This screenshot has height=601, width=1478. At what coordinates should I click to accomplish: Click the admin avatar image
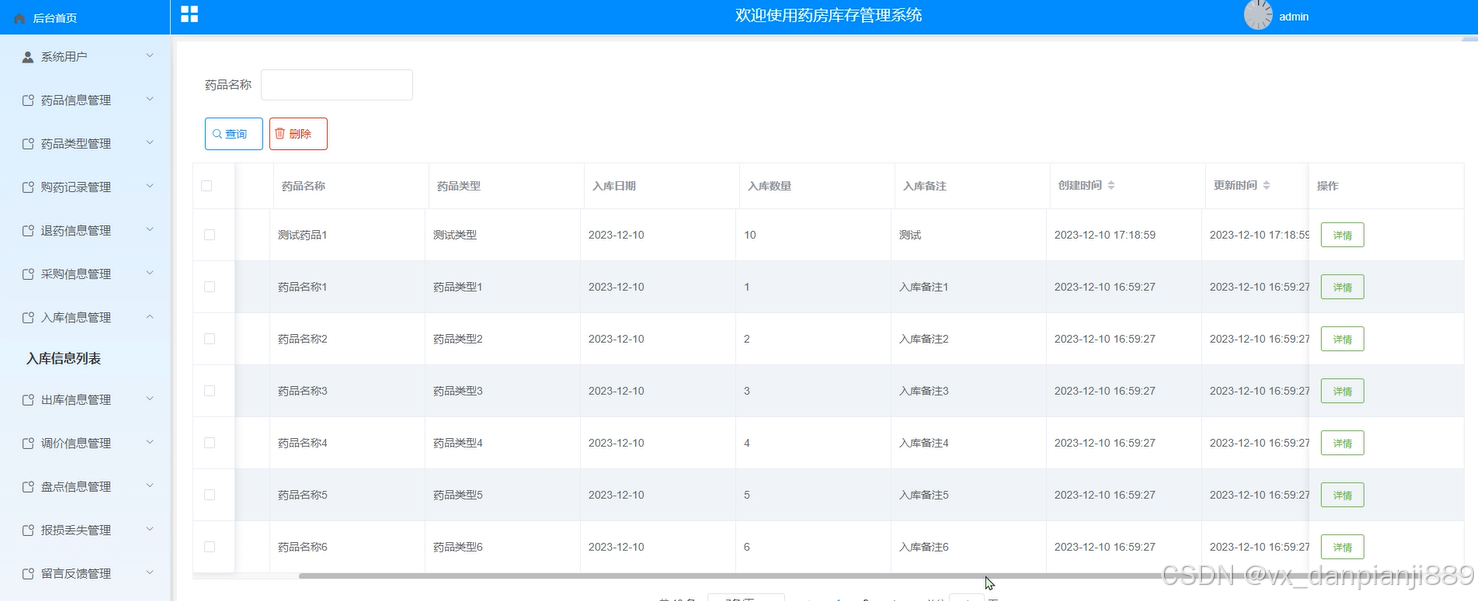pos(1258,14)
